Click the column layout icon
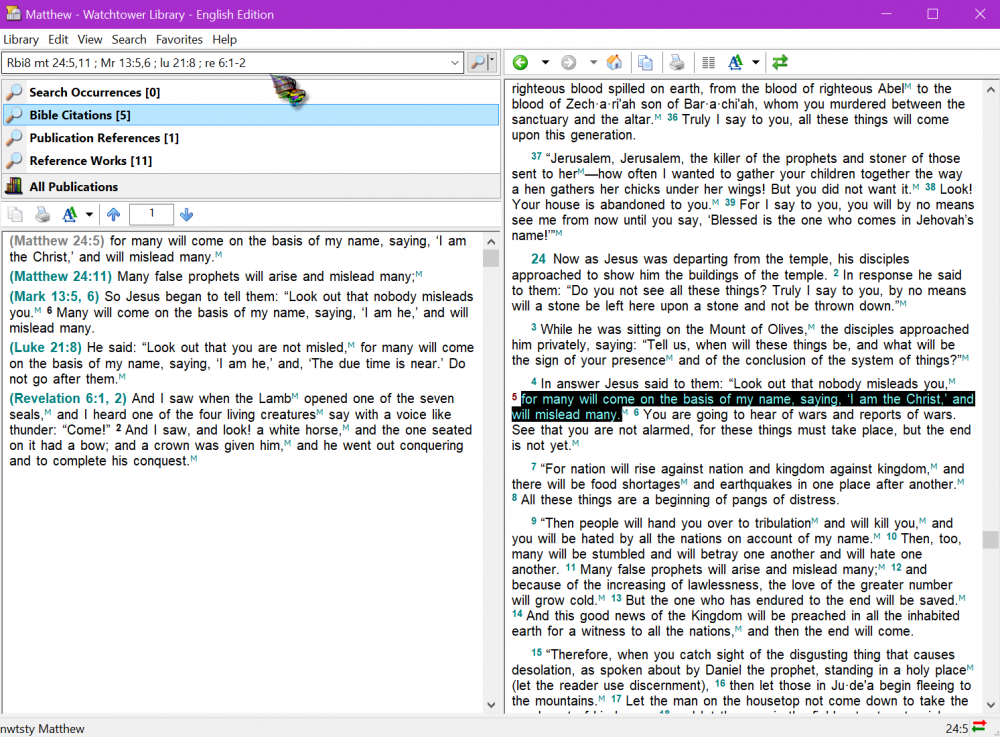This screenshot has height=737, width=1000. tap(708, 63)
